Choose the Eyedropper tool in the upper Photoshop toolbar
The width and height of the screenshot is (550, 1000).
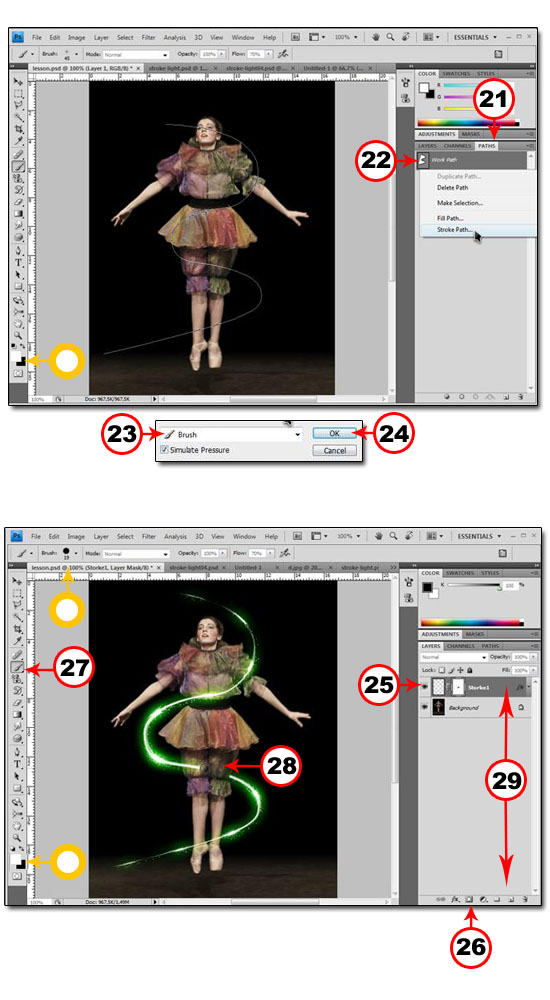point(18,141)
